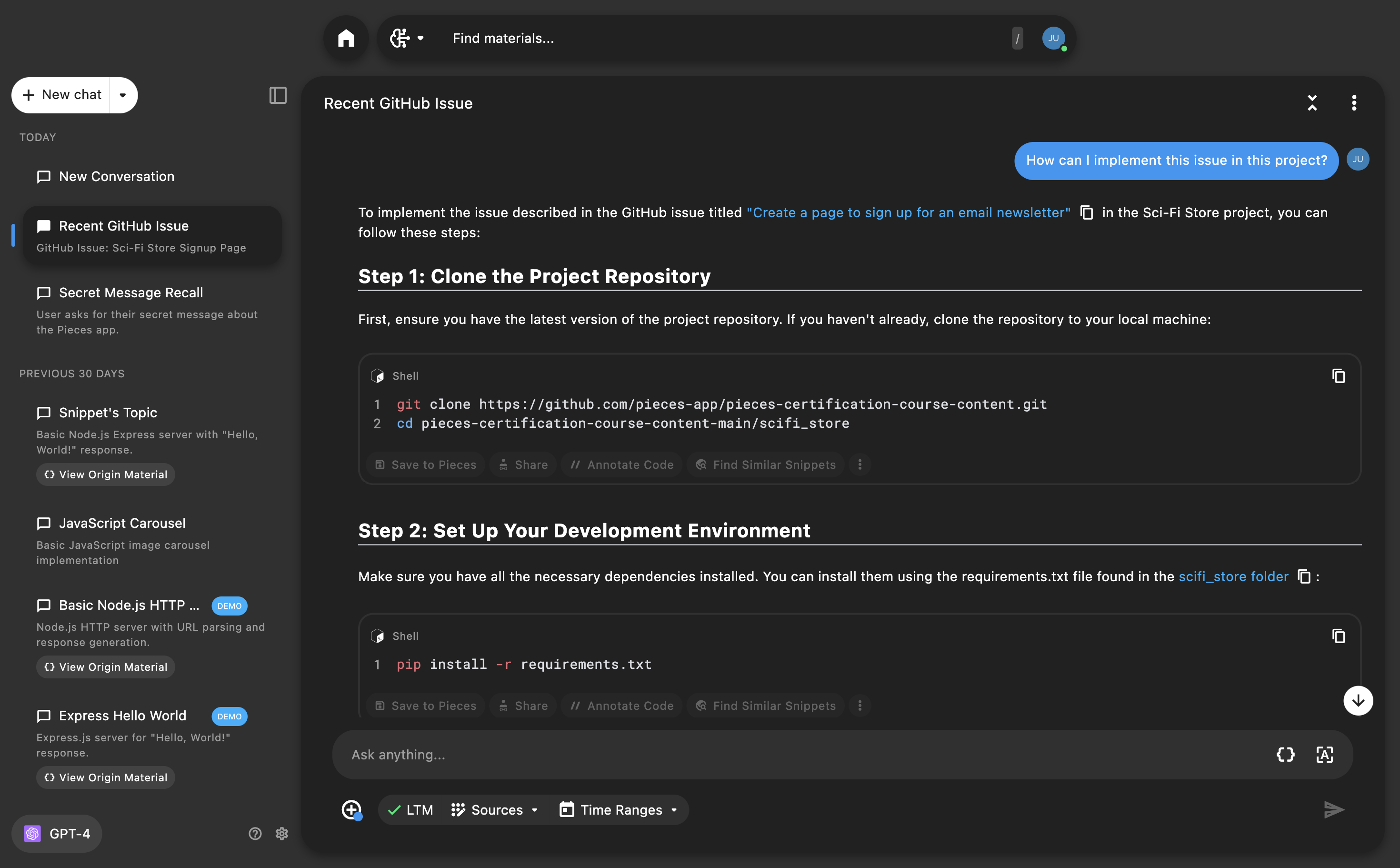Open the settings gear icon in sidebar
This screenshot has width=1400, height=868.
point(281,833)
